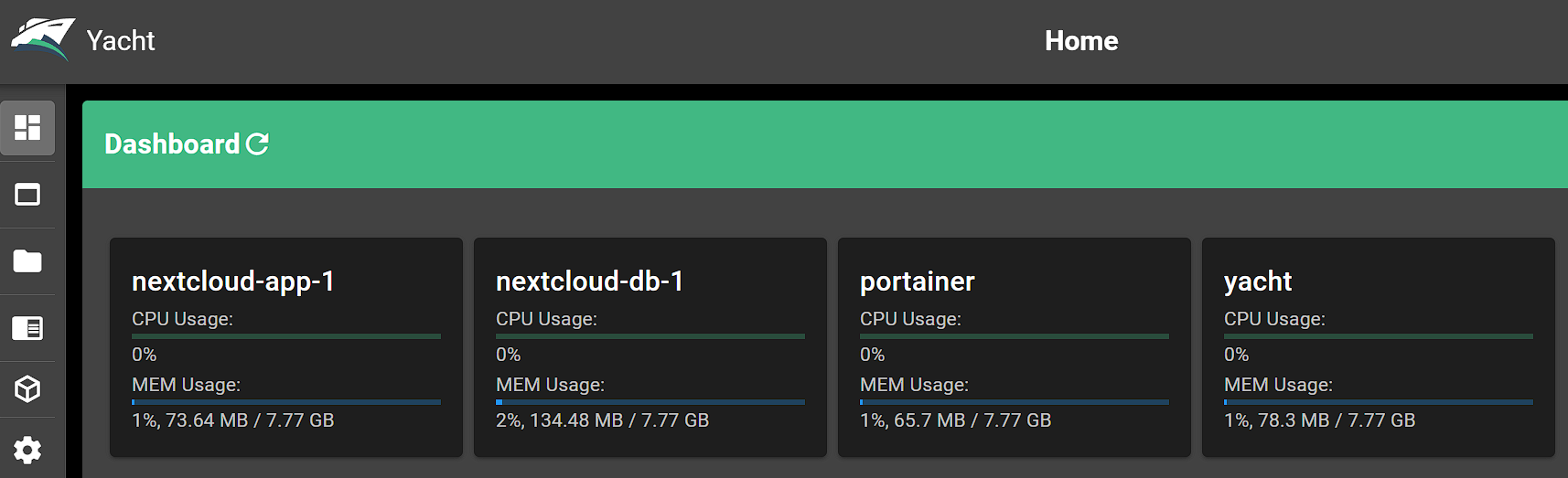Open the Settings gear sidebar icon
The height and width of the screenshot is (478, 1568).
tap(27, 450)
